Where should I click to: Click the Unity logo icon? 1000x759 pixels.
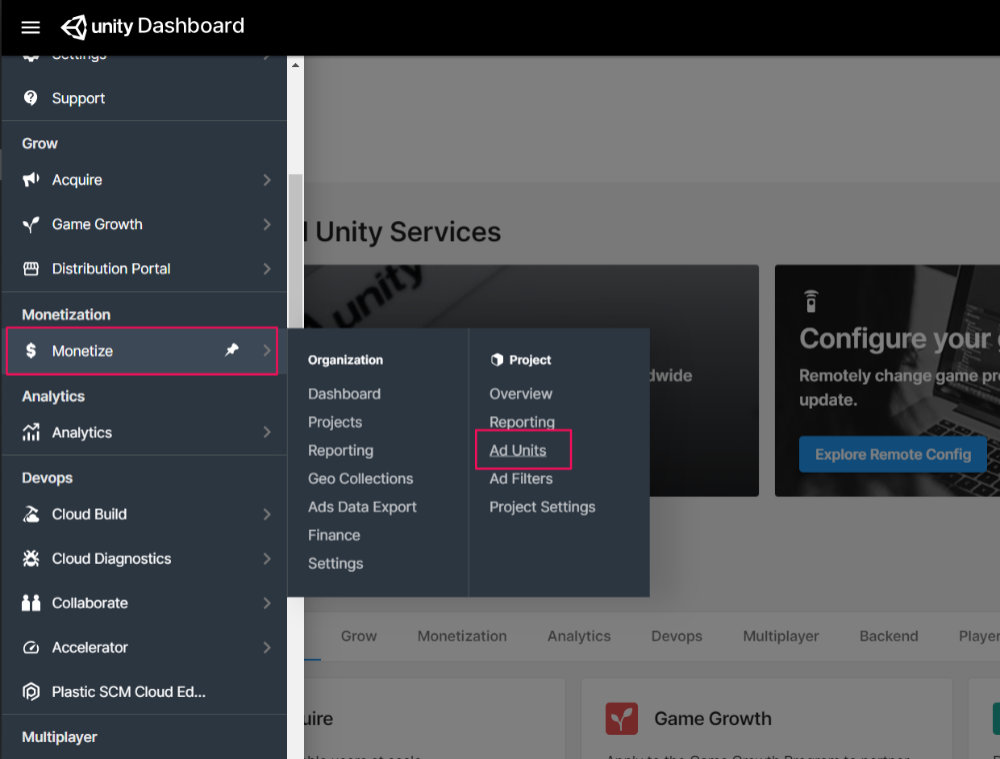coord(74,27)
